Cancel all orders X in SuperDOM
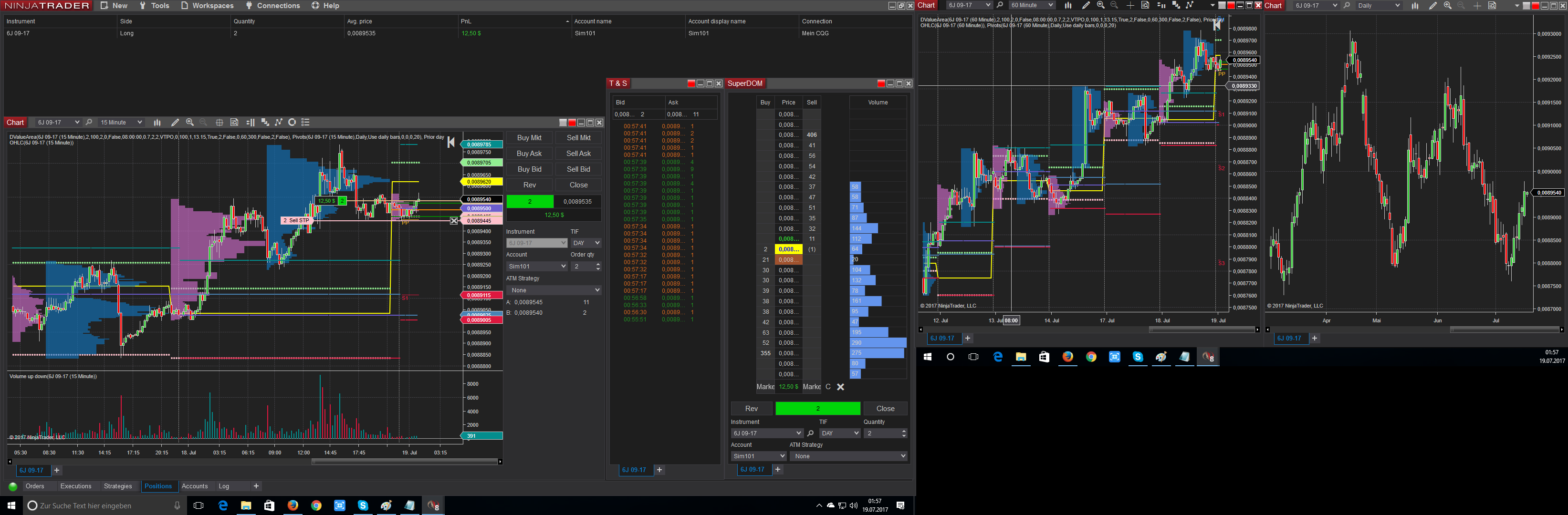This screenshot has height=515, width=1568. (841, 387)
